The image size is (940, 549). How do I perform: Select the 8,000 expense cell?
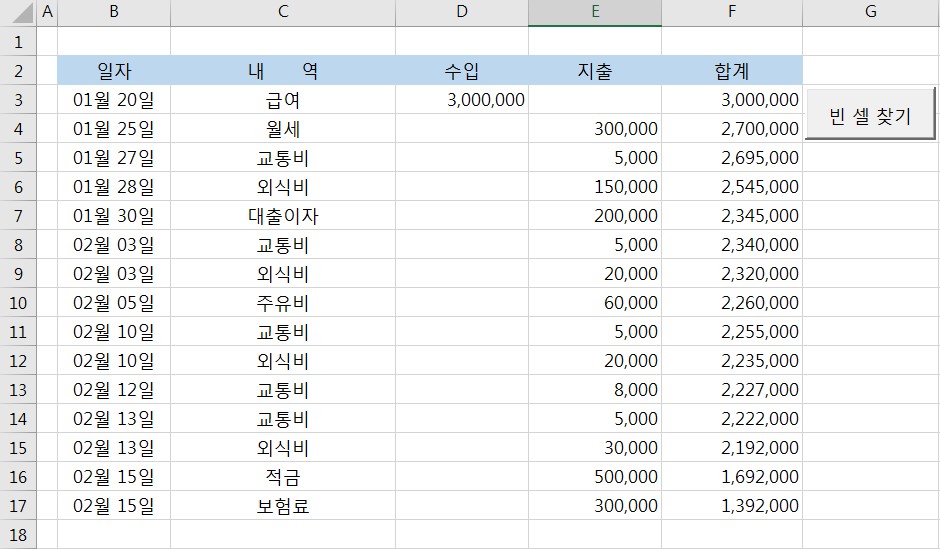point(595,390)
